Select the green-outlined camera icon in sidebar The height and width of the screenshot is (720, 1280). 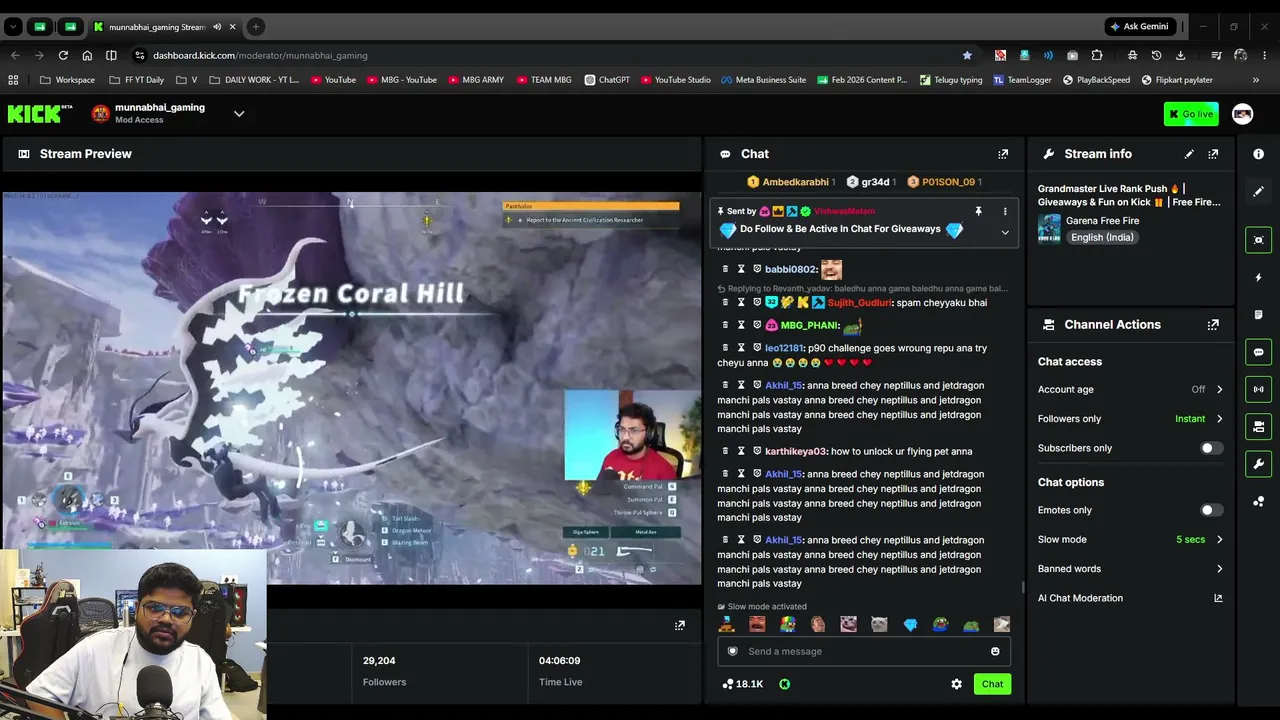point(1259,240)
